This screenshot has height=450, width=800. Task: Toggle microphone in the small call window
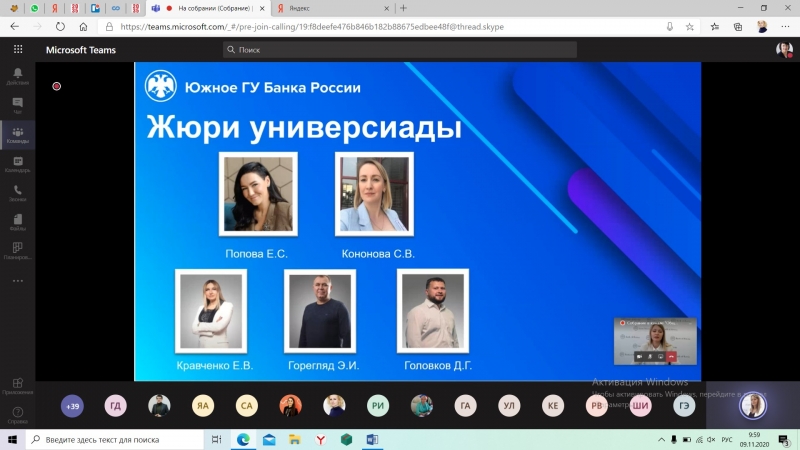pos(650,357)
